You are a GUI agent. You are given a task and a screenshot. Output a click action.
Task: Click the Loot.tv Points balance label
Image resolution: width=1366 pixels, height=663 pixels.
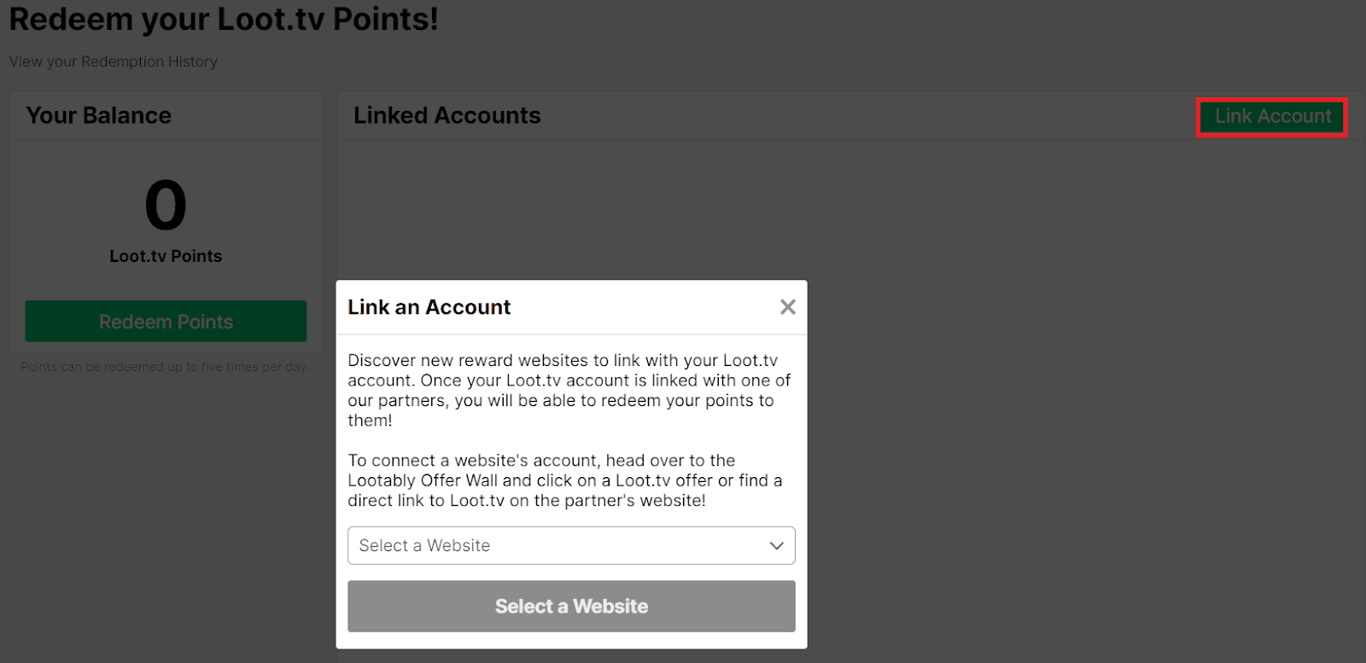(x=166, y=256)
